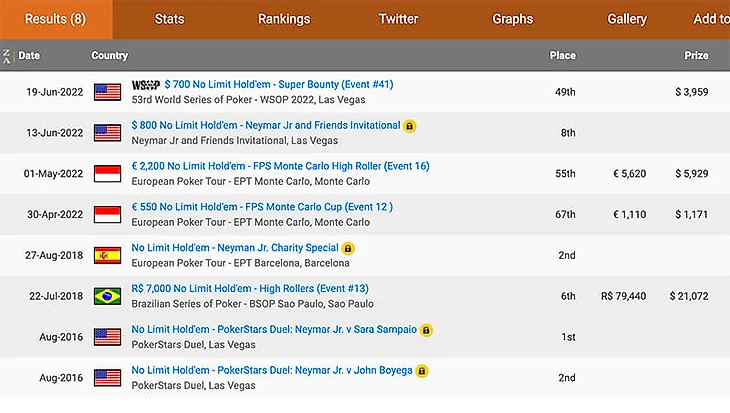Open Neyman Jr. Charity Special event link
Viewport: 730px width, 413px height.
235,248
